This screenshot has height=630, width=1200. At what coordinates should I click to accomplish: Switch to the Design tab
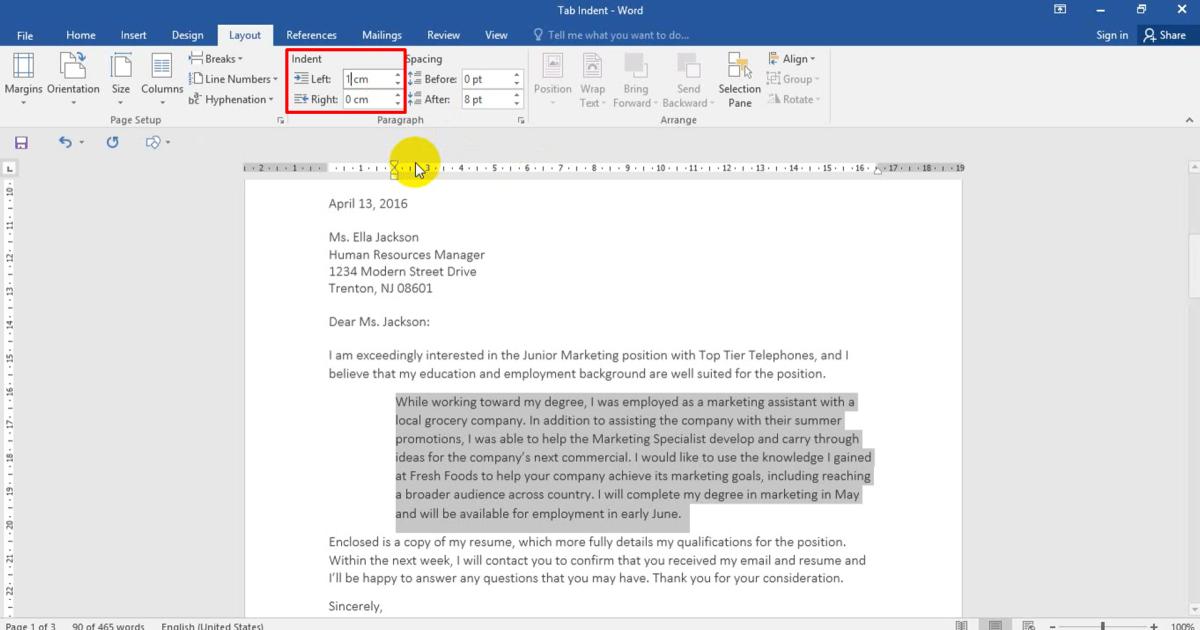point(187,35)
